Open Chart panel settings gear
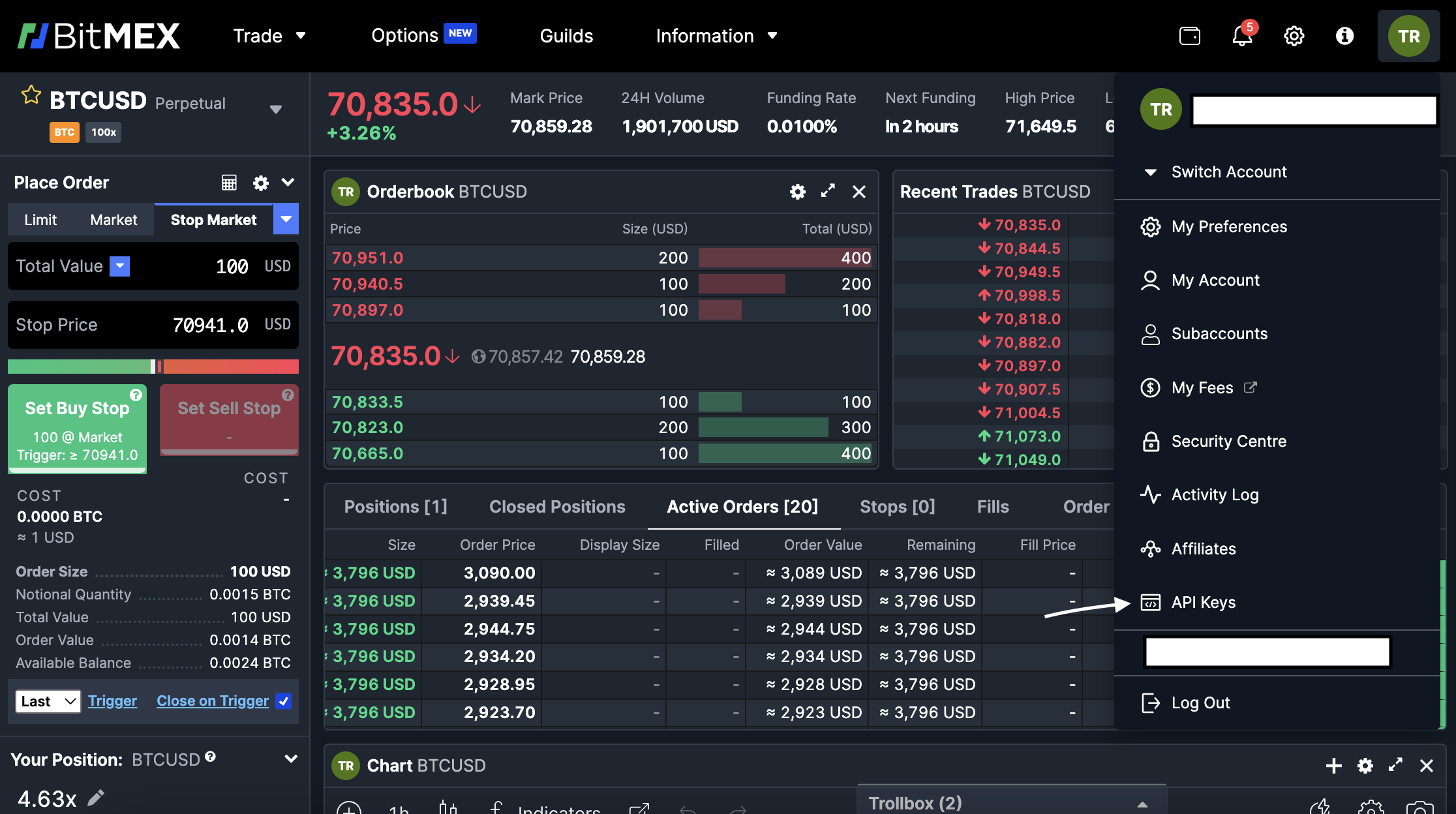This screenshot has width=1456, height=814. point(1365,766)
